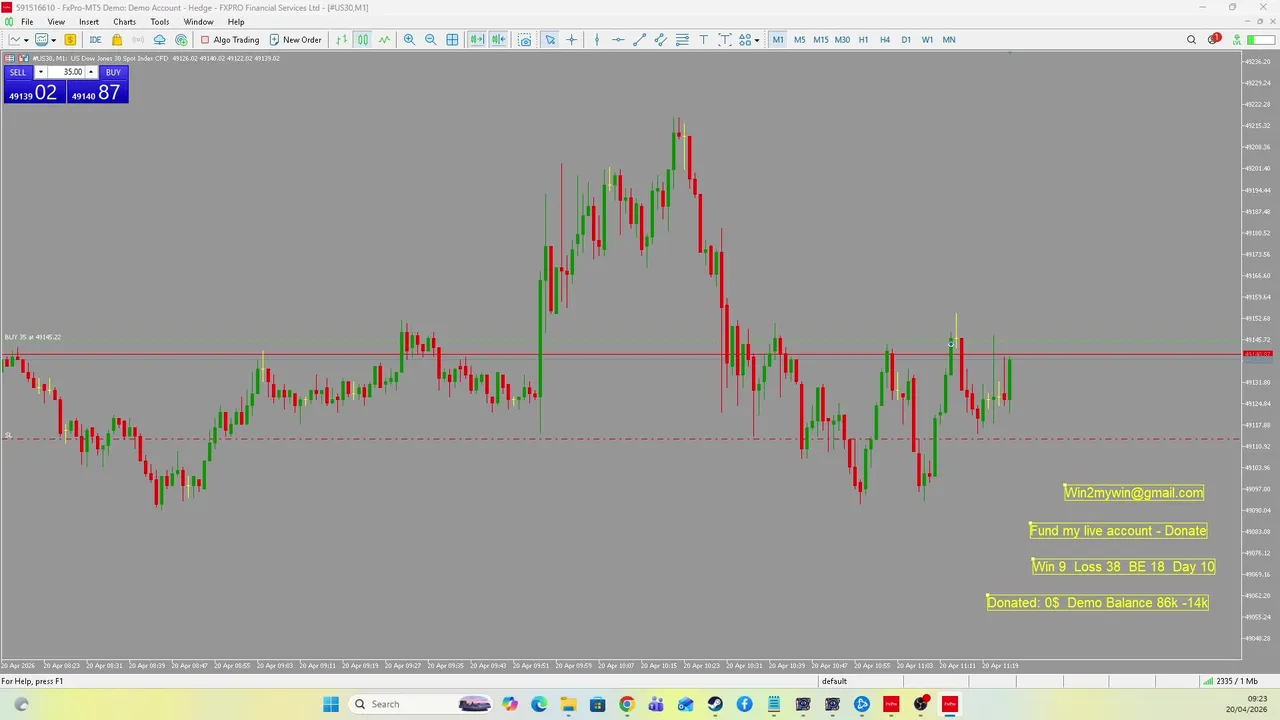Draw Fibonacci retracement lines
1280x720 pixels.
[x=682, y=40]
